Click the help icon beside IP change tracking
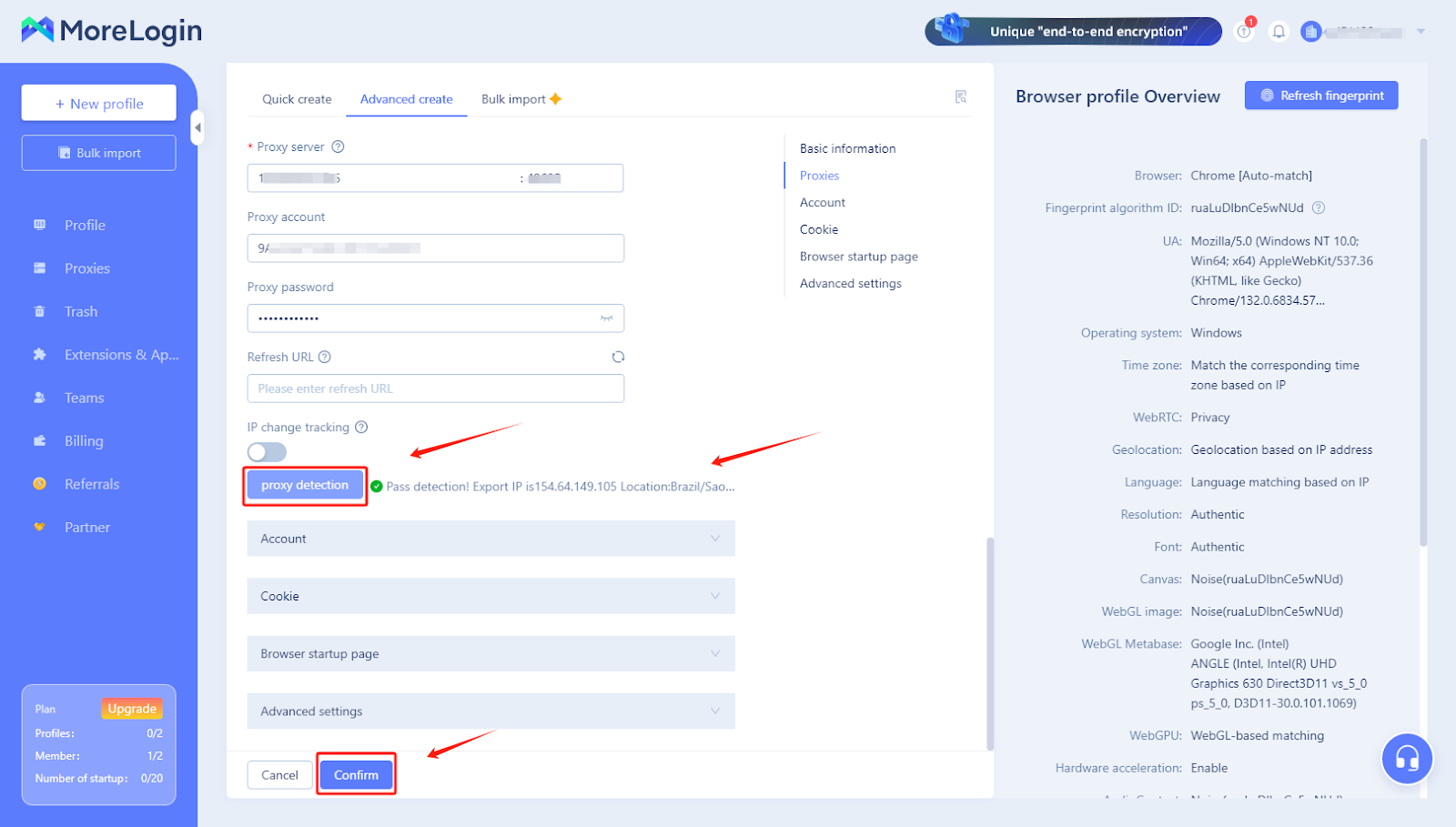 click(x=361, y=428)
